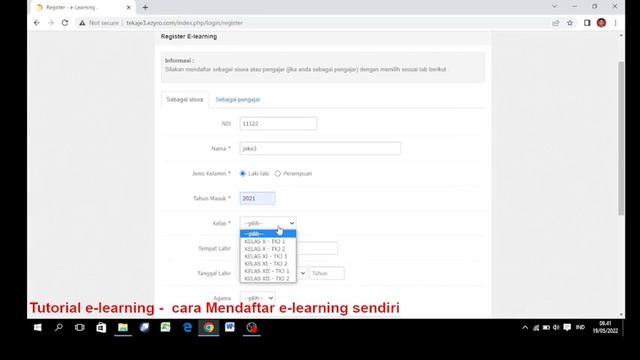Click the Tahun birth year field
The width and height of the screenshot is (640, 360).
coord(327,273)
